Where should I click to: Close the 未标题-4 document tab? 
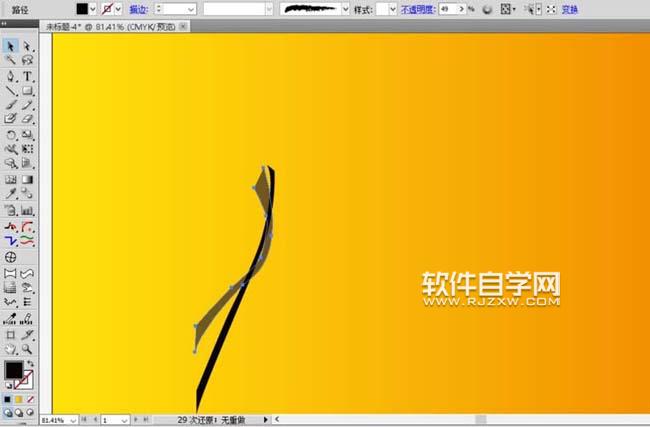(x=183, y=27)
